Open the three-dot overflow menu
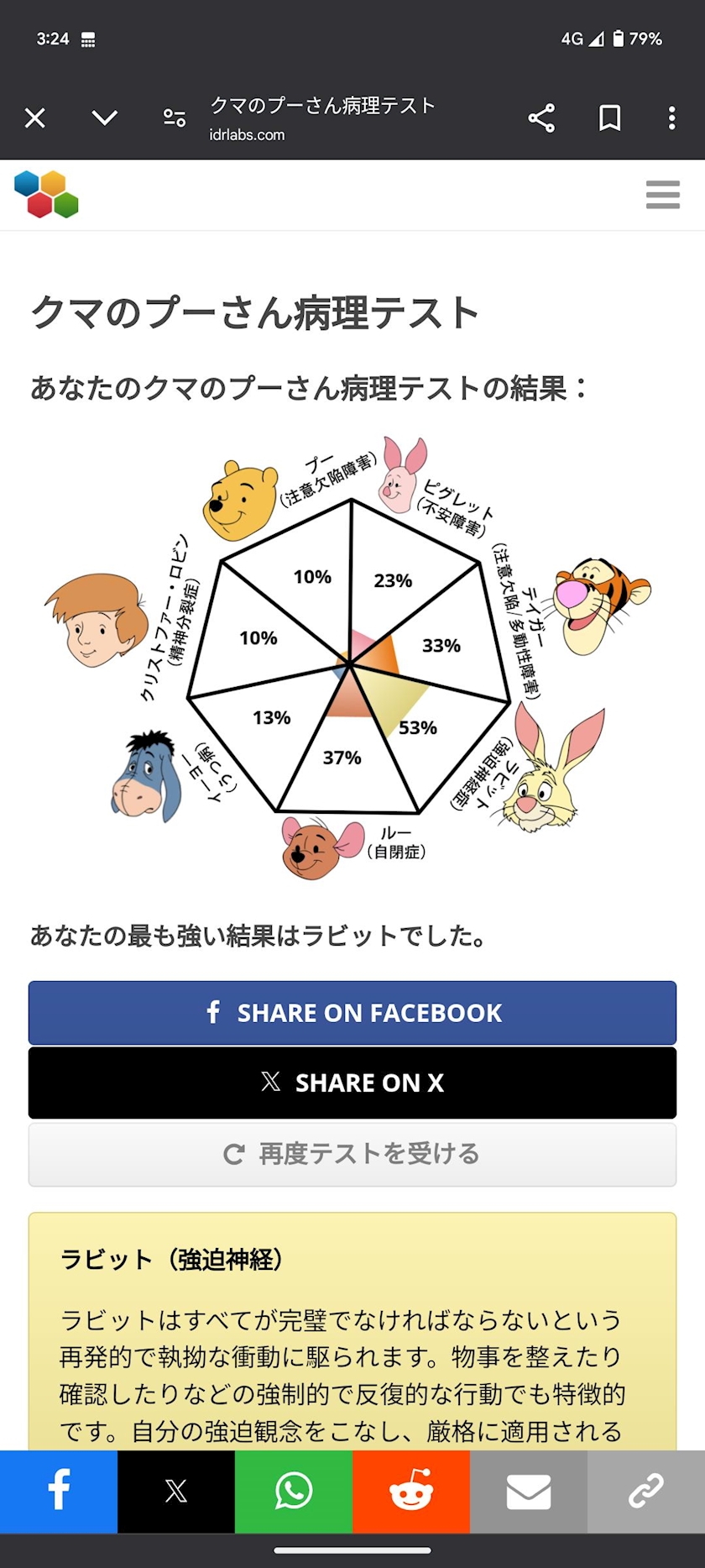 click(671, 118)
